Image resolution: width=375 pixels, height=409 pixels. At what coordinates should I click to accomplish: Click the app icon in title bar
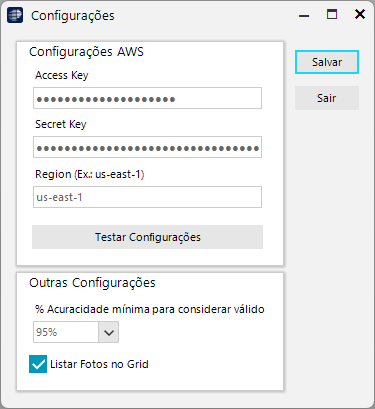(15, 15)
